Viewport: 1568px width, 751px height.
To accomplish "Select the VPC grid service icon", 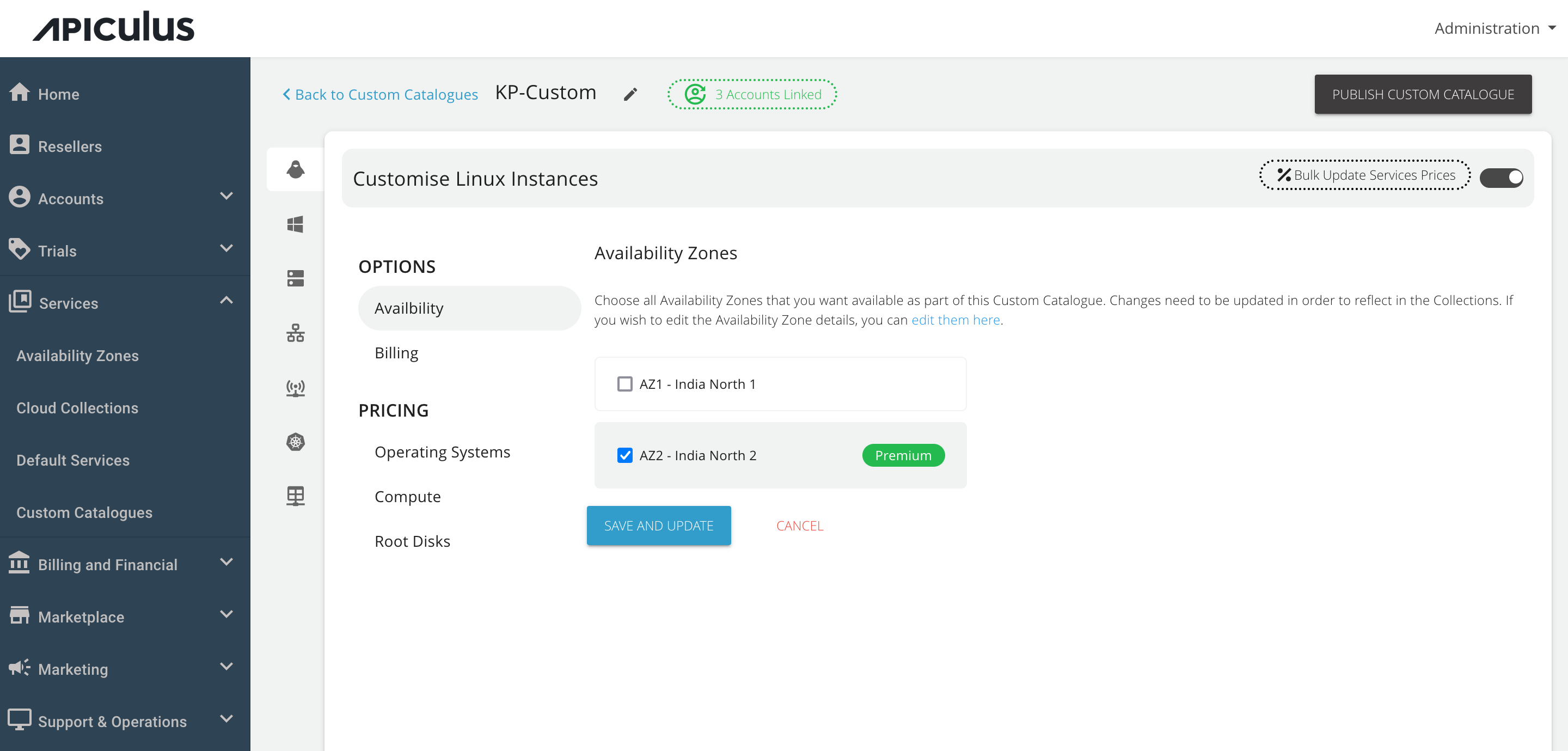I will pos(295,496).
